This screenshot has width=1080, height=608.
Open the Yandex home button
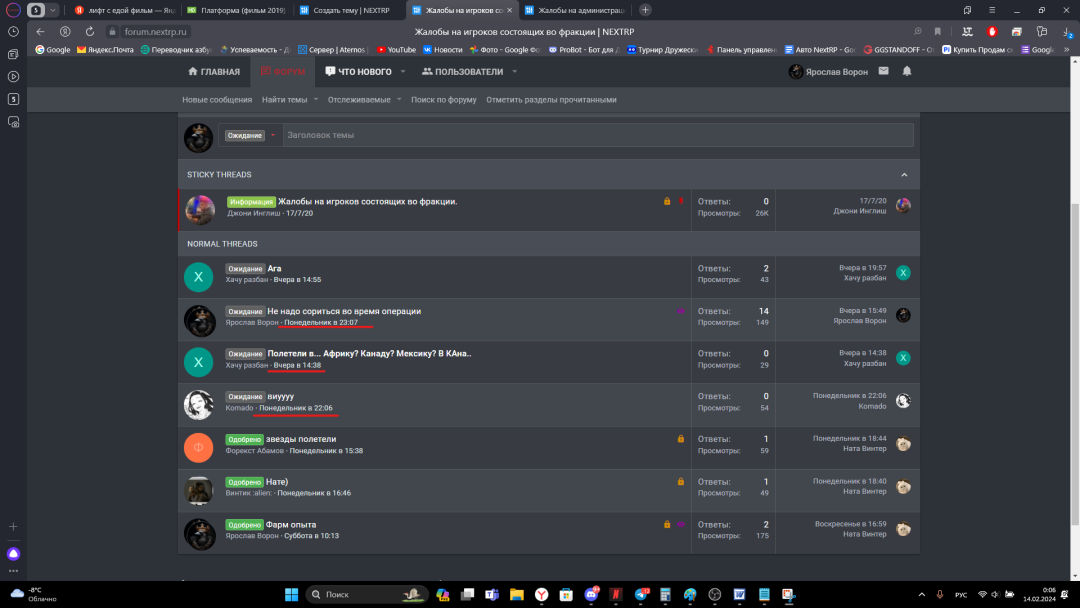tap(65, 32)
